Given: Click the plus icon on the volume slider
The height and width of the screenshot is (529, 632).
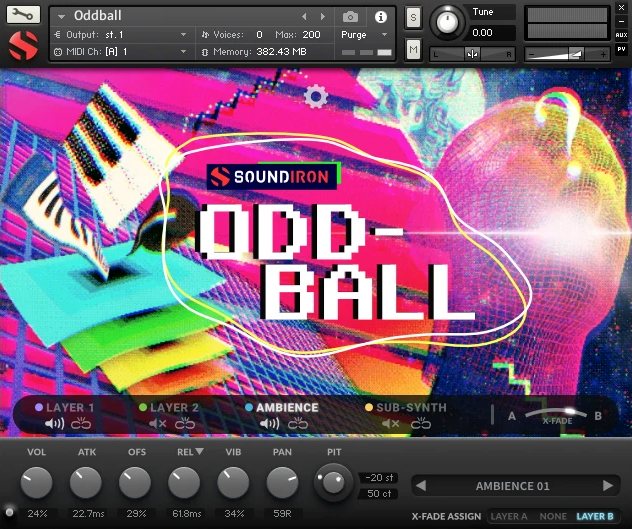Looking at the screenshot, I should point(603,54).
